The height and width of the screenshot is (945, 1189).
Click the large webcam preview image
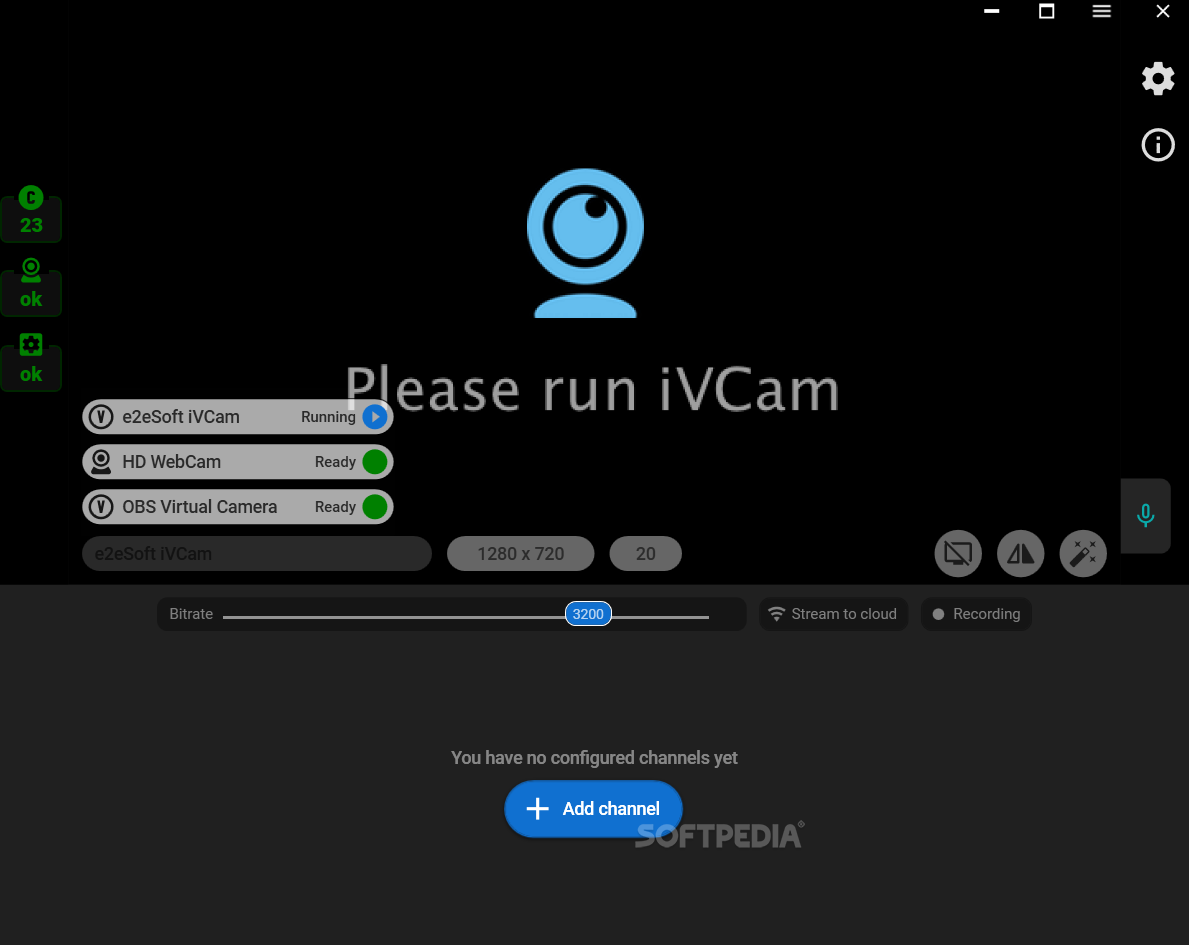(x=585, y=243)
